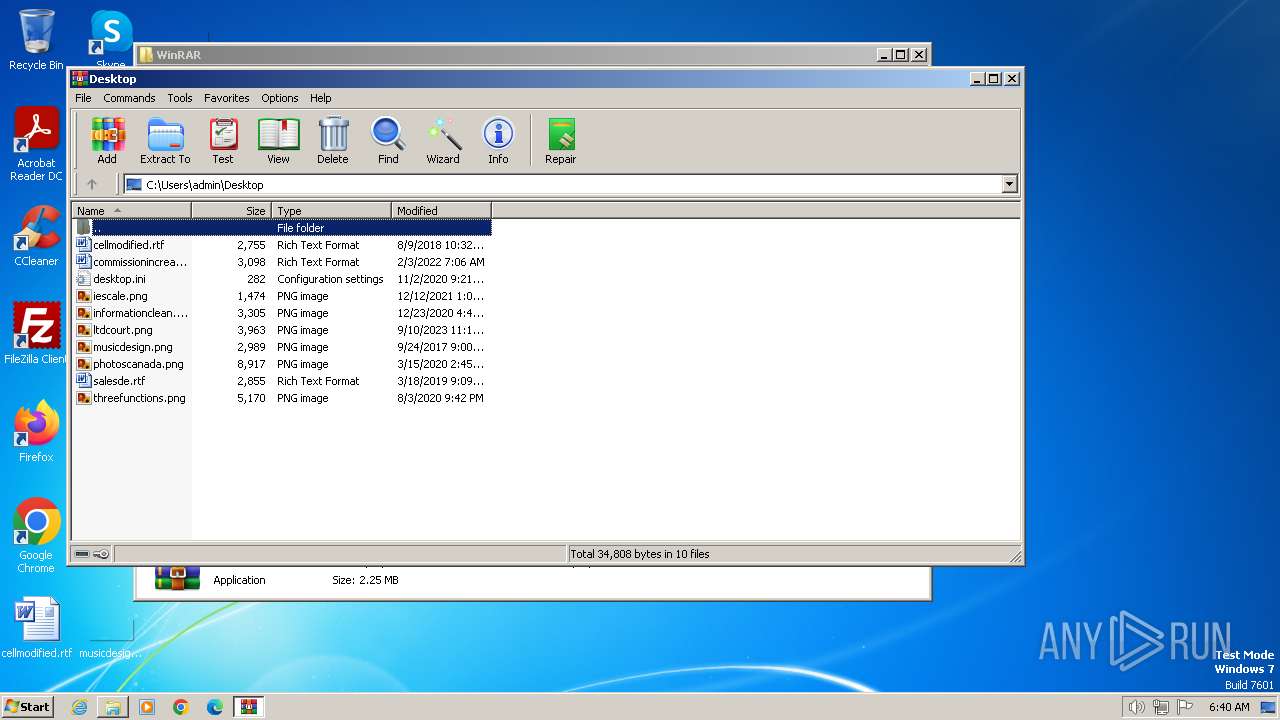Open the Favorites menu

coord(227,98)
